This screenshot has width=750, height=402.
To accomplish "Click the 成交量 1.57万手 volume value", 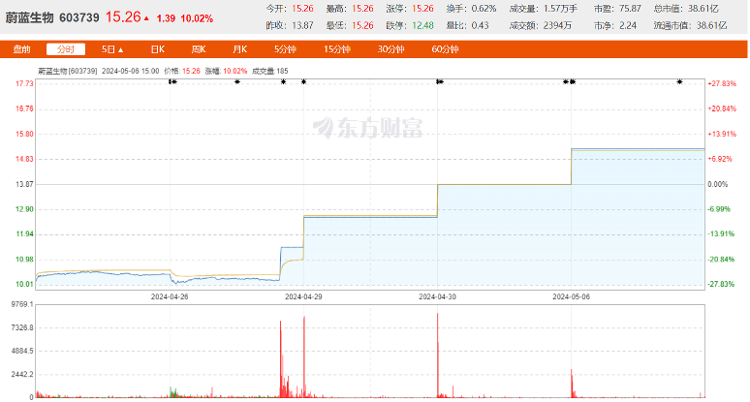I will pyautogui.click(x=561, y=9).
